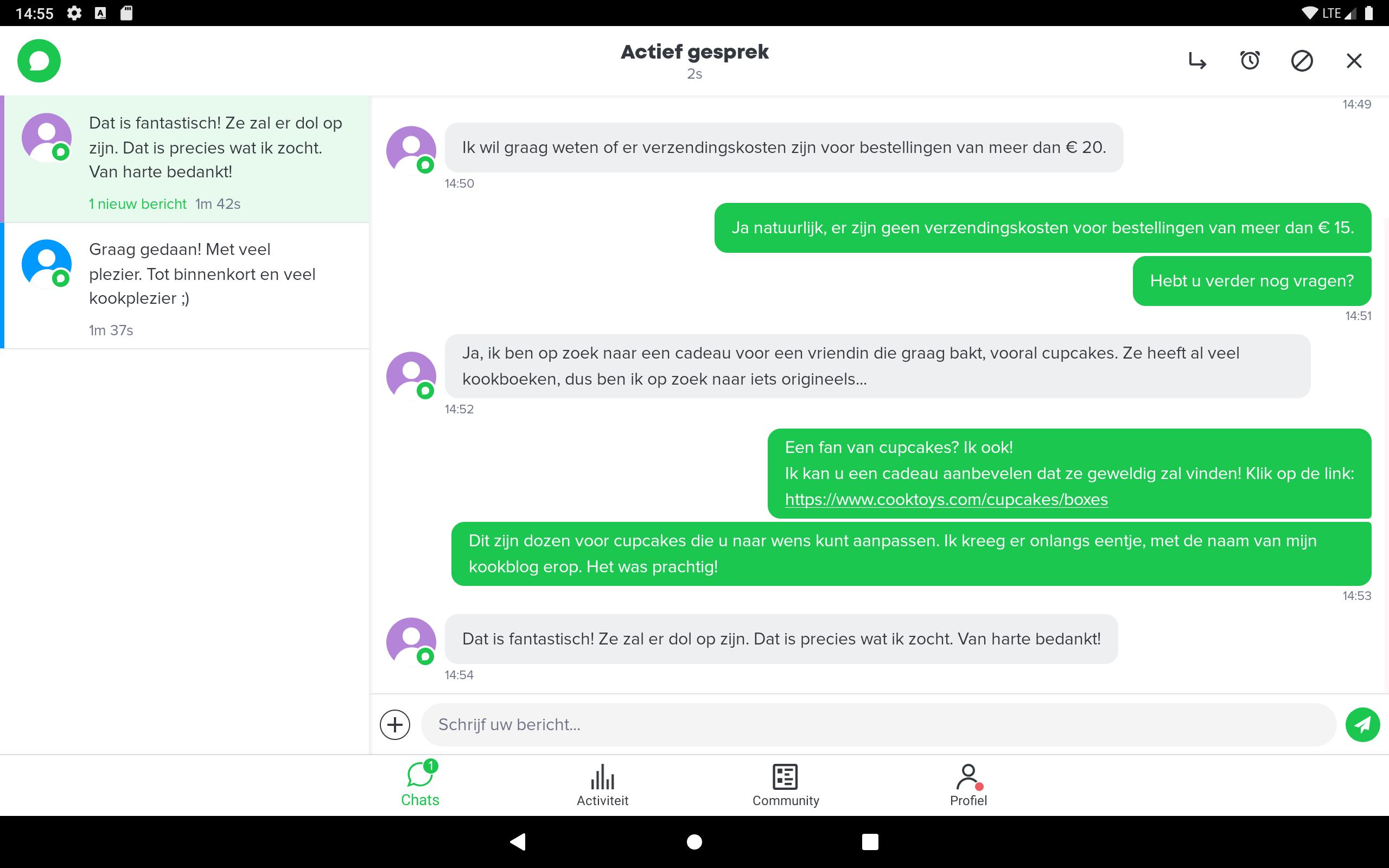
Task: Tap the Android recent apps square button
Action: 870,841
